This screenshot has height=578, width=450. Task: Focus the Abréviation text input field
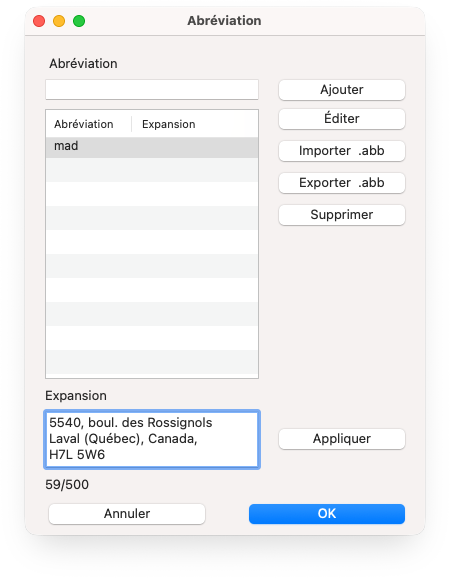(152, 90)
